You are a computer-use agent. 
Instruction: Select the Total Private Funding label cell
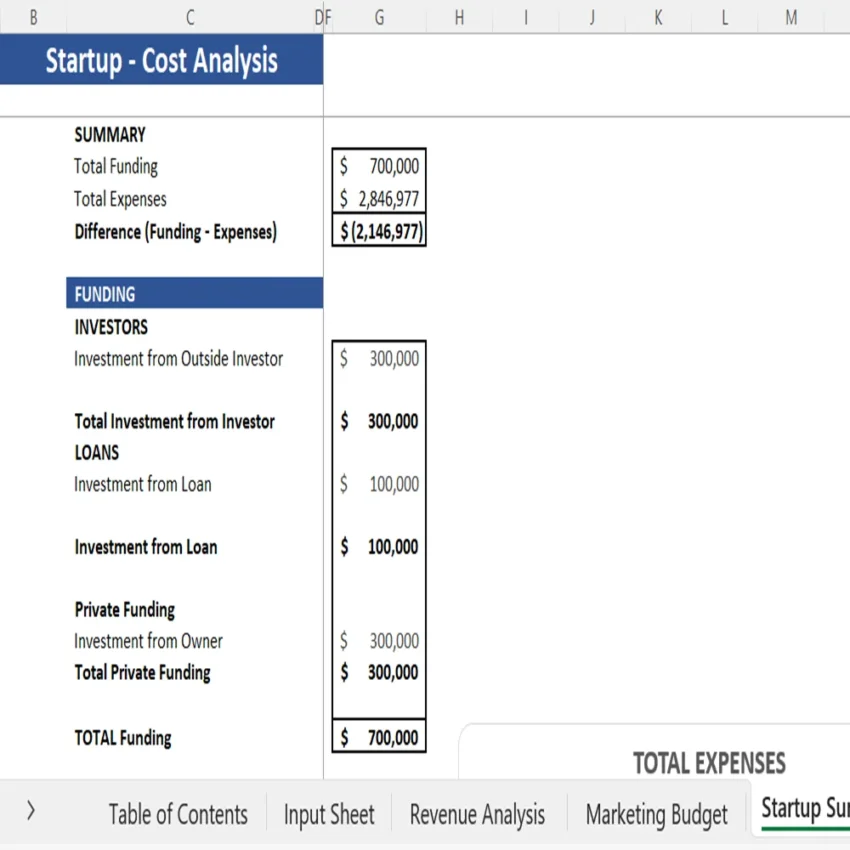coord(141,672)
